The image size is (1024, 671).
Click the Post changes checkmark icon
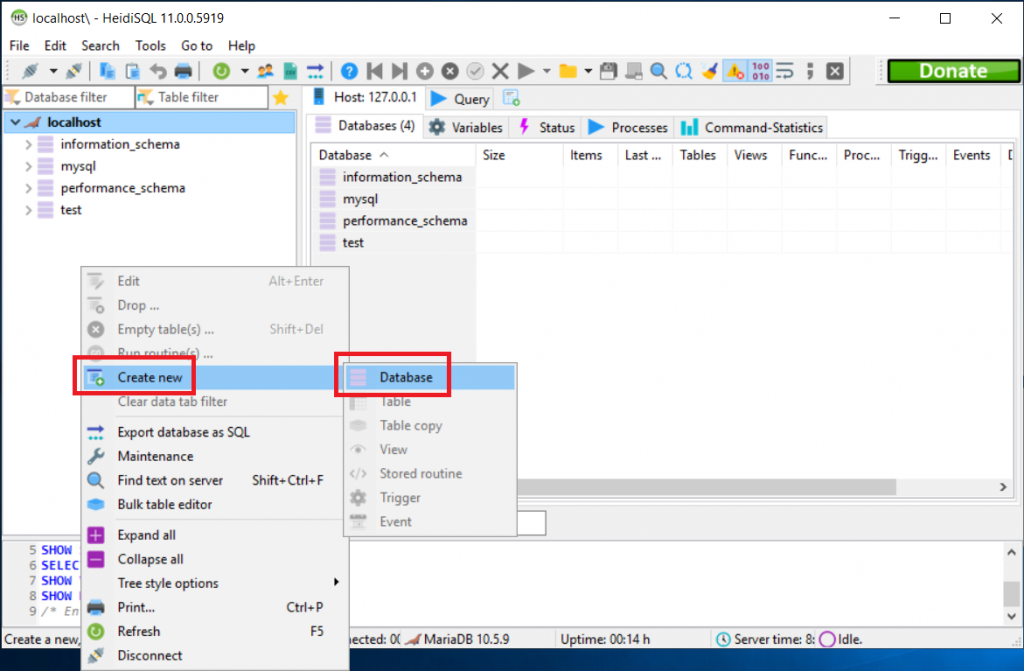coord(475,71)
